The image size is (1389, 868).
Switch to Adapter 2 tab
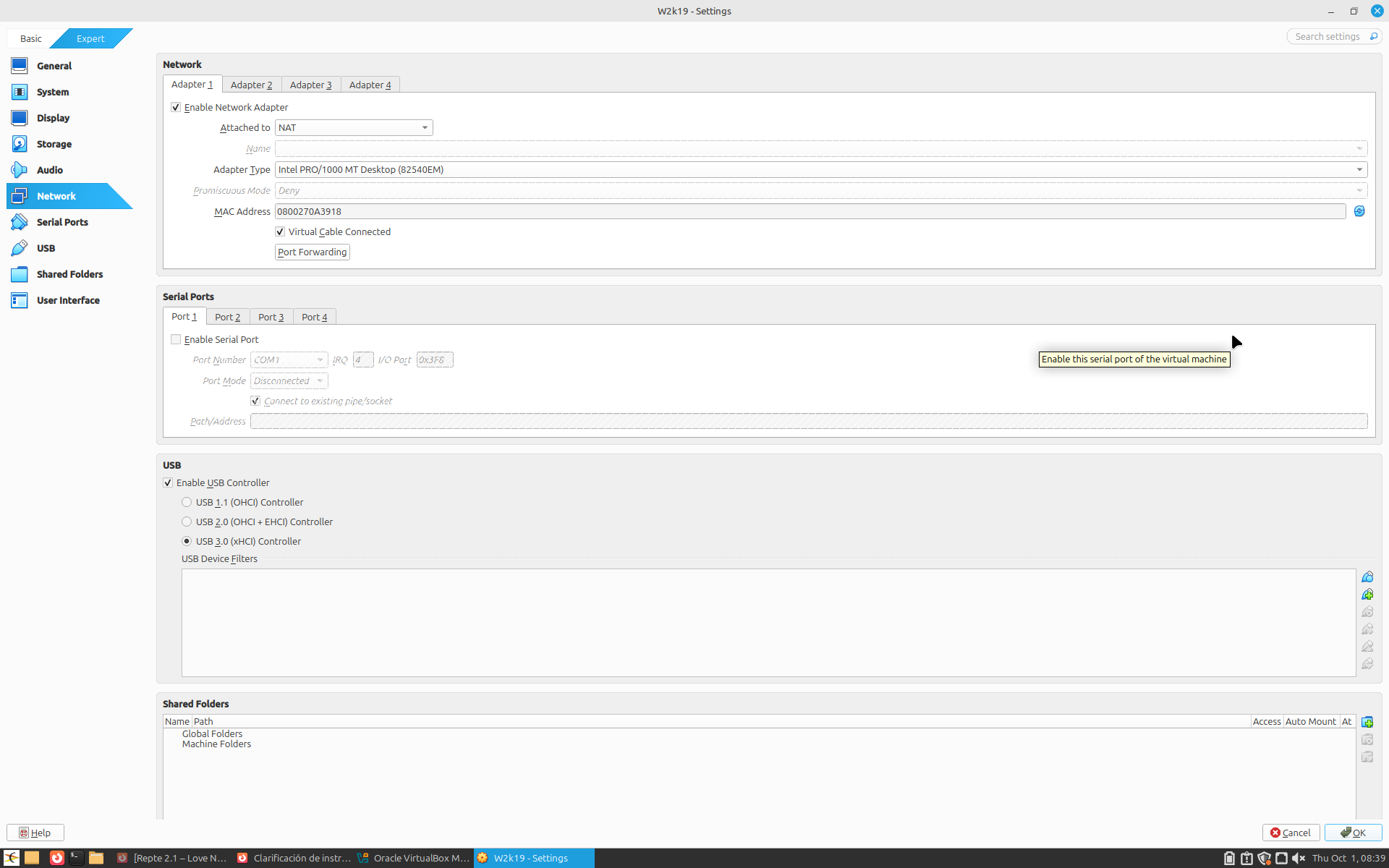pos(251,85)
